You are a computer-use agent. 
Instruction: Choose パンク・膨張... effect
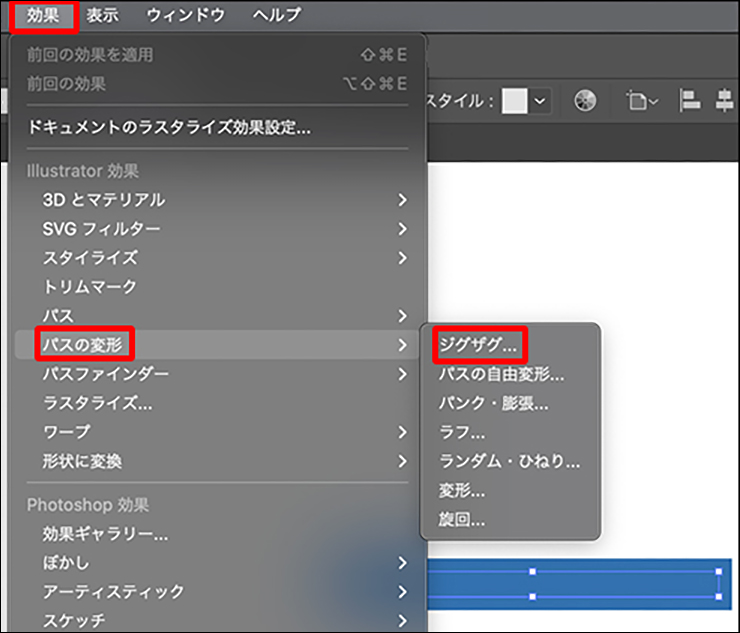(494, 404)
